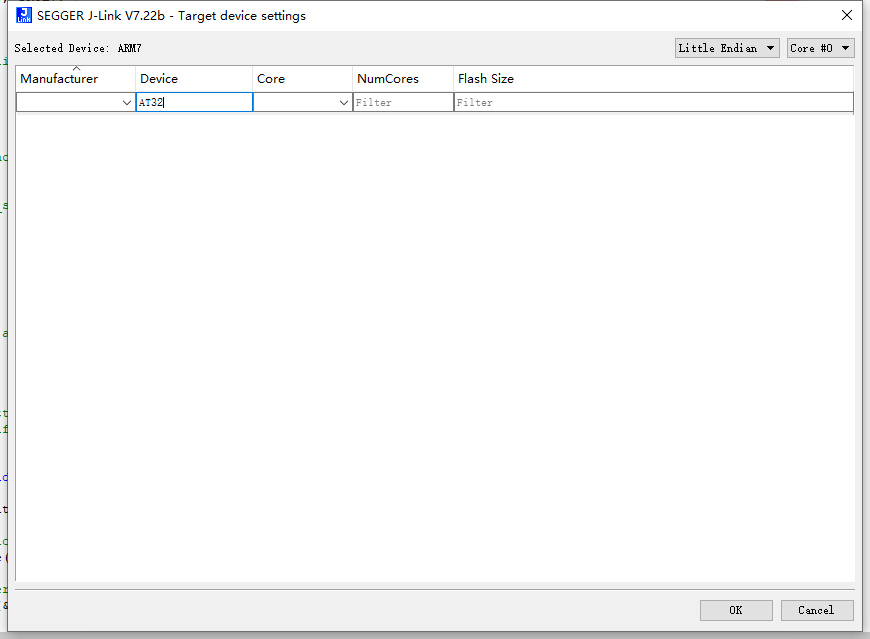Open the Core #0 dropdown
Screen dimensions: 870x639
(820, 48)
